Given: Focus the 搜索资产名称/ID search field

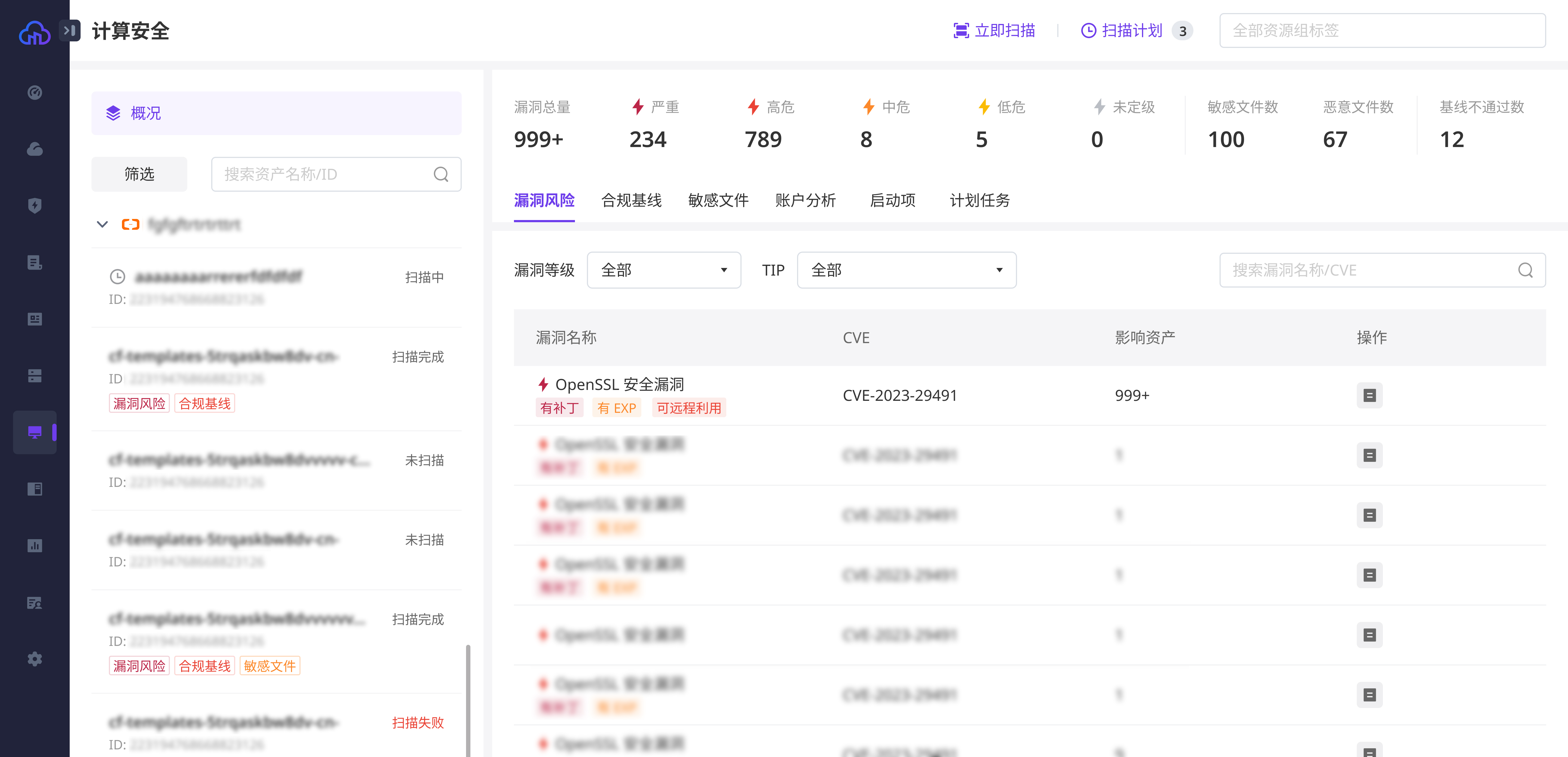Looking at the screenshot, I should click(x=336, y=175).
